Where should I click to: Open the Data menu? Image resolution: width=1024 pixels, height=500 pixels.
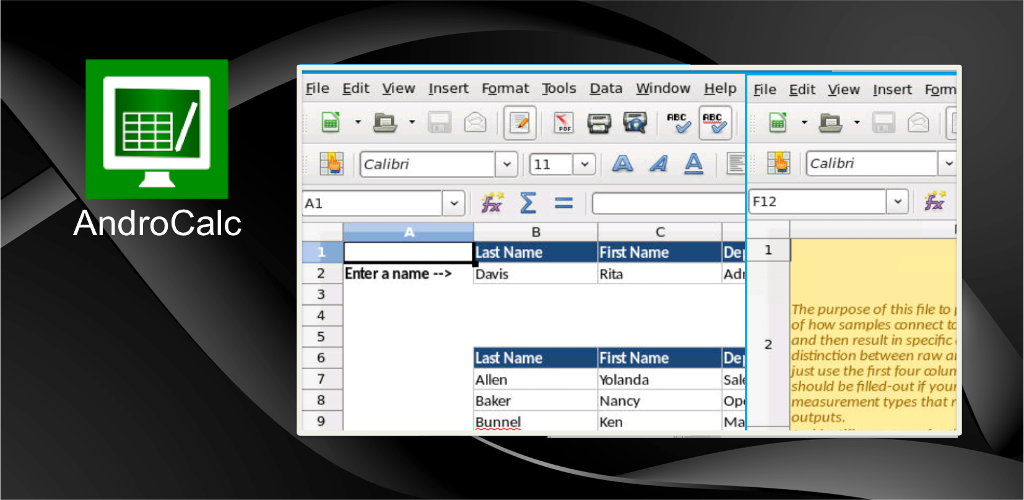[x=606, y=89]
